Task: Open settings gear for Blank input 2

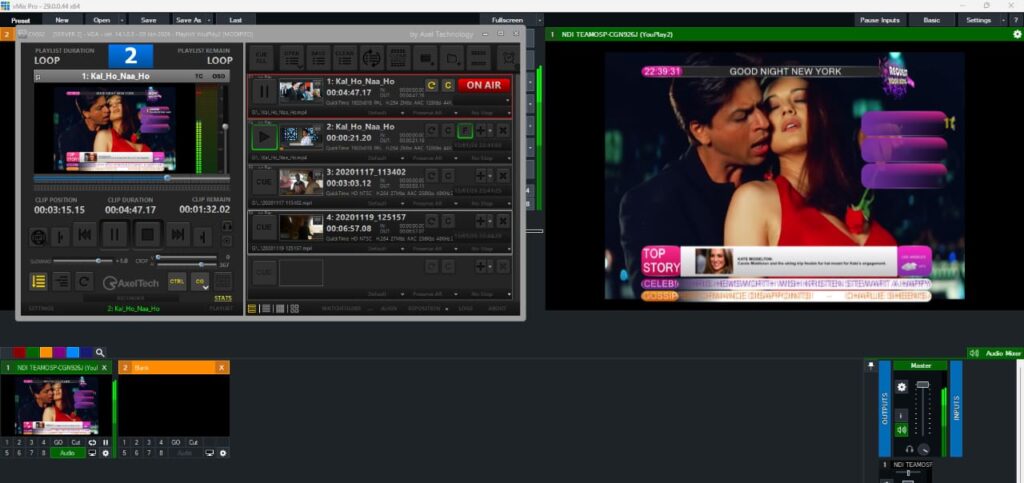Action: [x=223, y=452]
